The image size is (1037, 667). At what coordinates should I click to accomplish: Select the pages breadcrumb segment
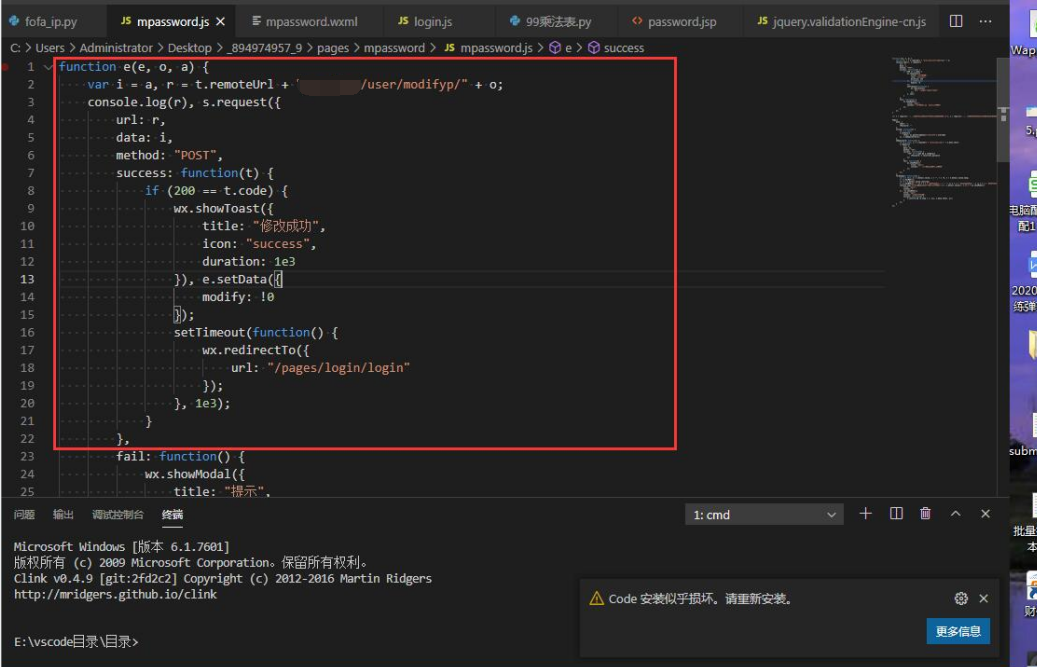click(x=333, y=48)
